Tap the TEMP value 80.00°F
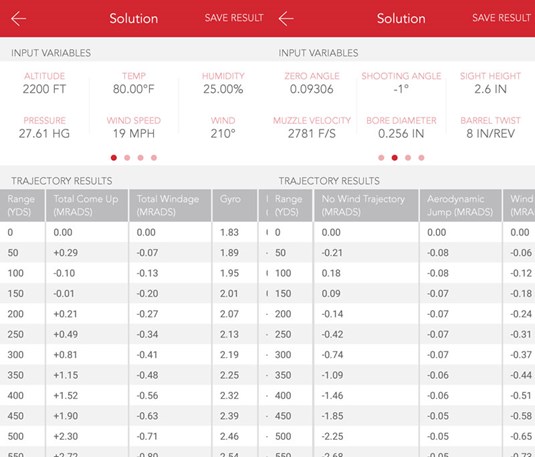Image resolution: width=535 pixels, height=457 pixels. [x=134, y=89]
